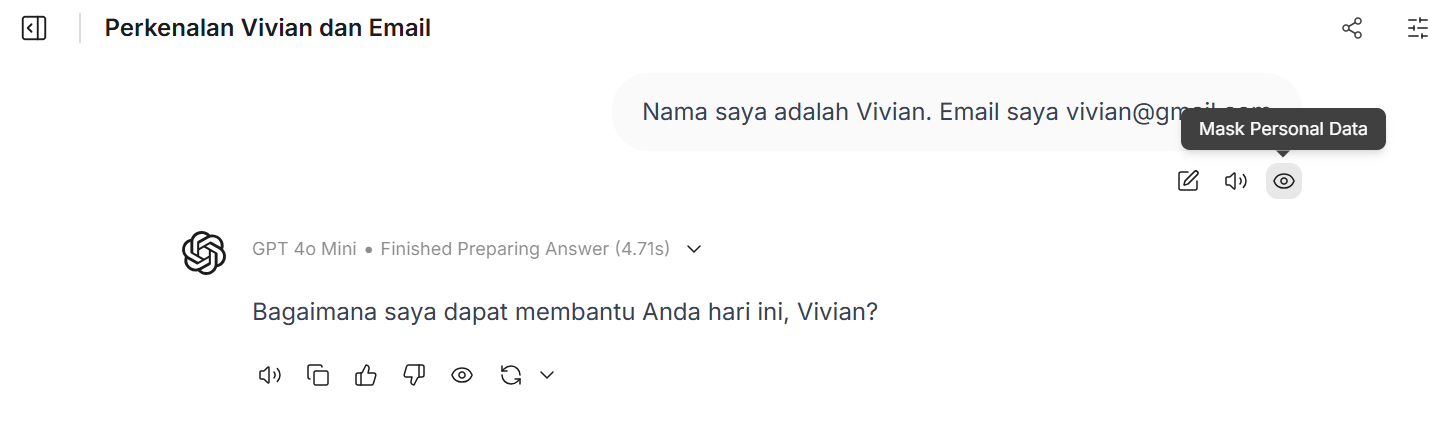Toggle the eye icon under assistant reply
1447x423 pixels.
click(x=462, y=375)
